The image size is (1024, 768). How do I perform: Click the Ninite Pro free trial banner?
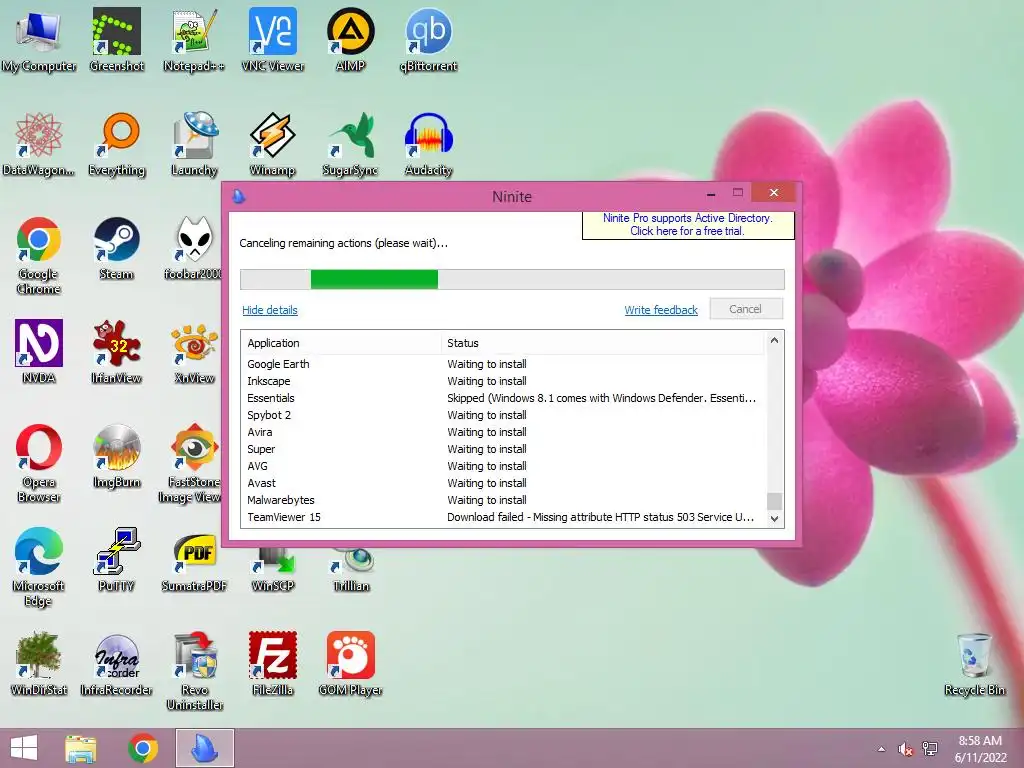pos(688,225)
